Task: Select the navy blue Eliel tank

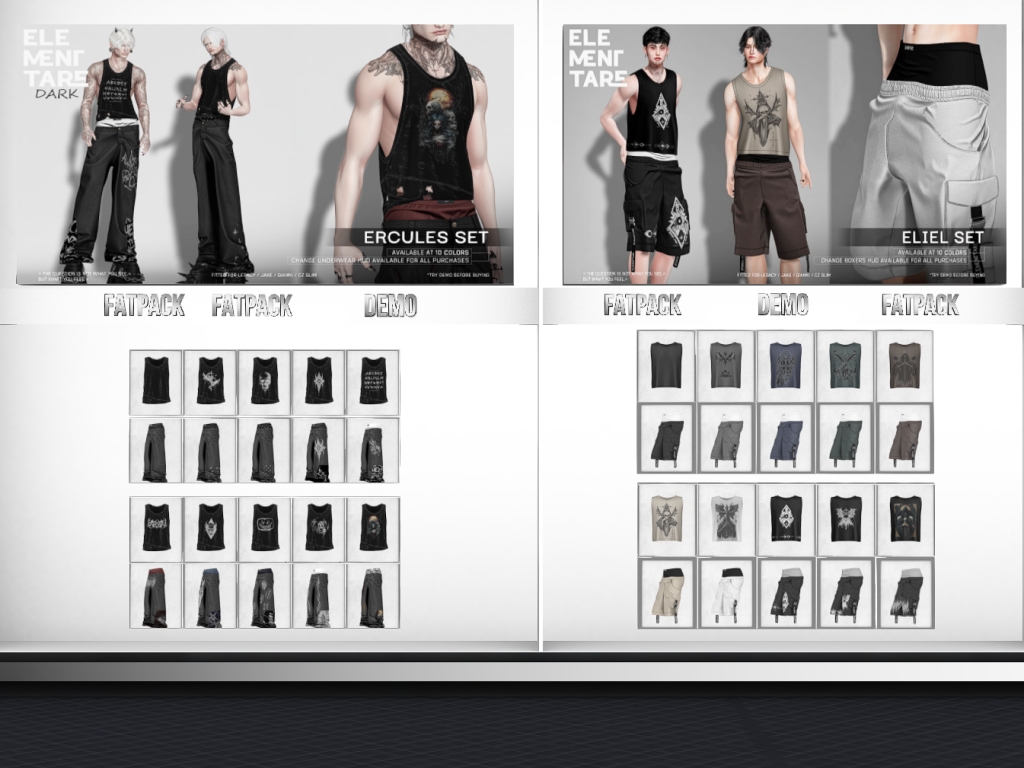Action: point(785,366)
